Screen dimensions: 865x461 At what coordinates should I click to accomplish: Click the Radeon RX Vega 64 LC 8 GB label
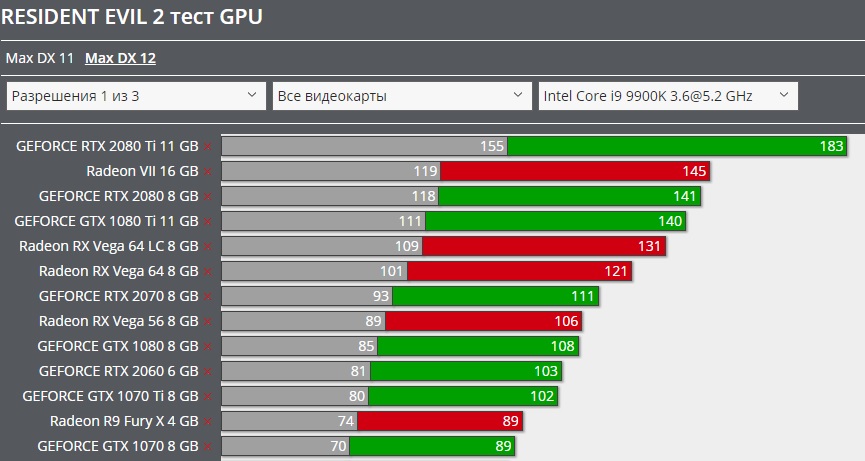coord(109,246)
